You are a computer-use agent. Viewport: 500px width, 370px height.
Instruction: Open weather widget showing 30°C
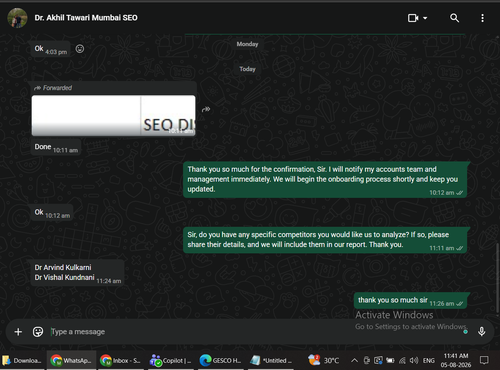pos(323,360)
